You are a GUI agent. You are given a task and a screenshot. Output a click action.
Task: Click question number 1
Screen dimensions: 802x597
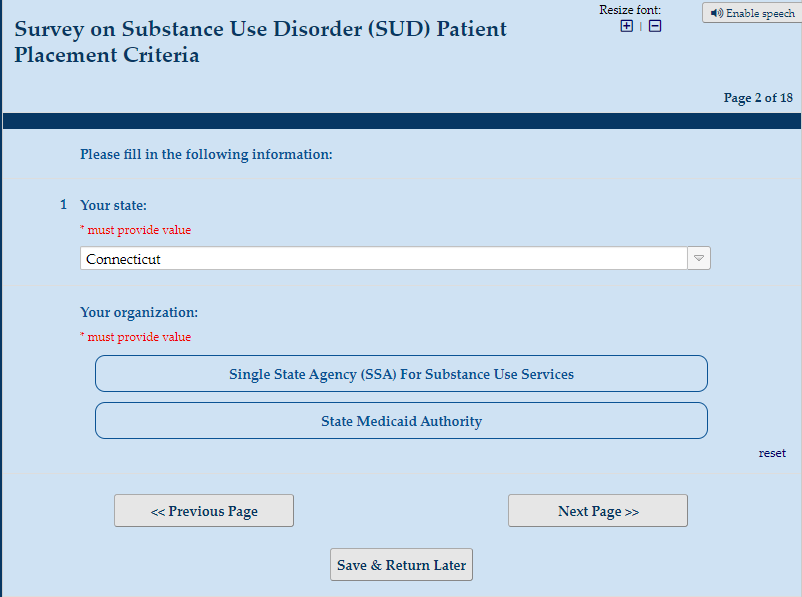tap(63, 205)
